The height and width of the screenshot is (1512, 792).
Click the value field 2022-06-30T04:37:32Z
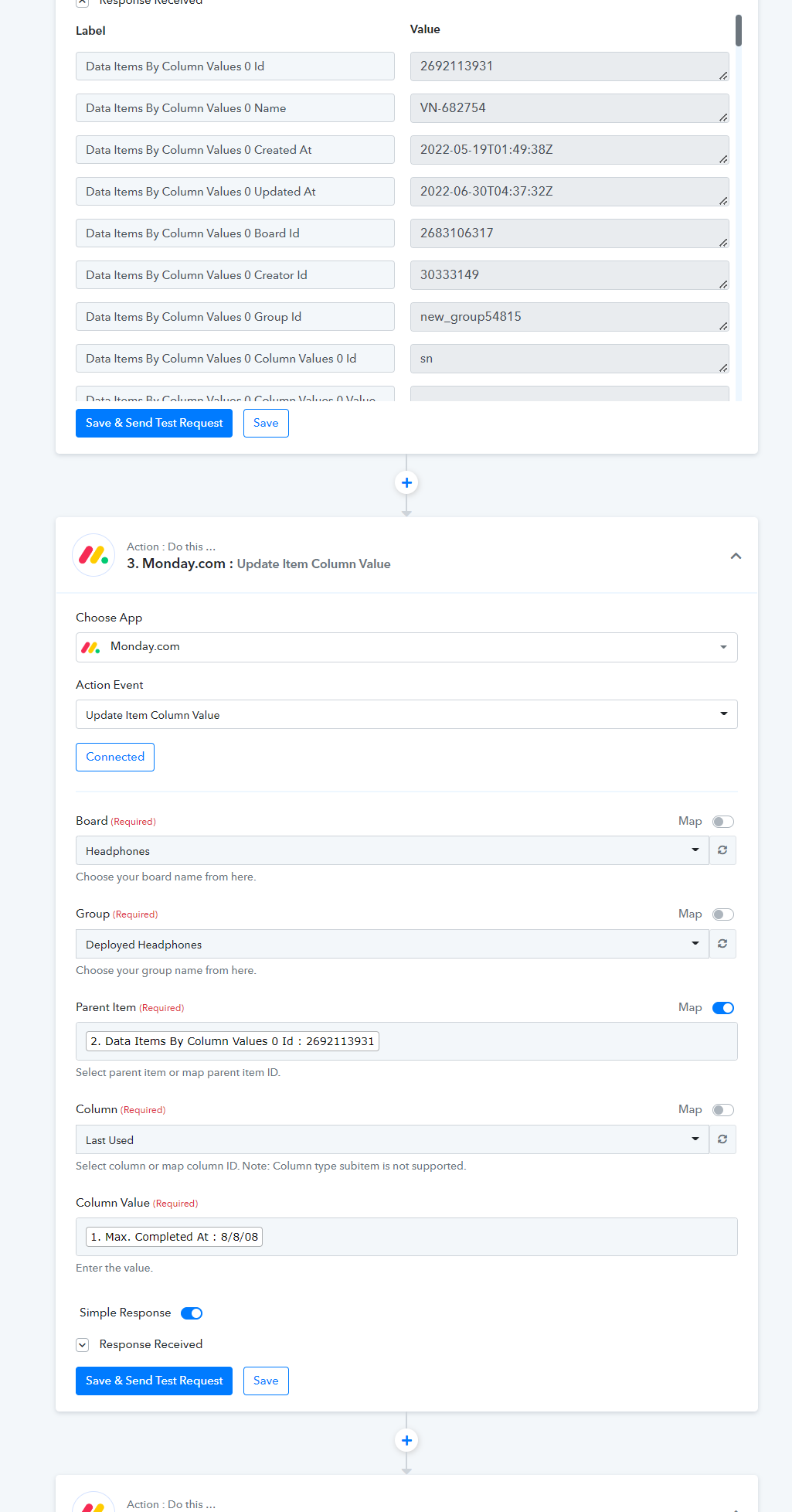point(569,192)
